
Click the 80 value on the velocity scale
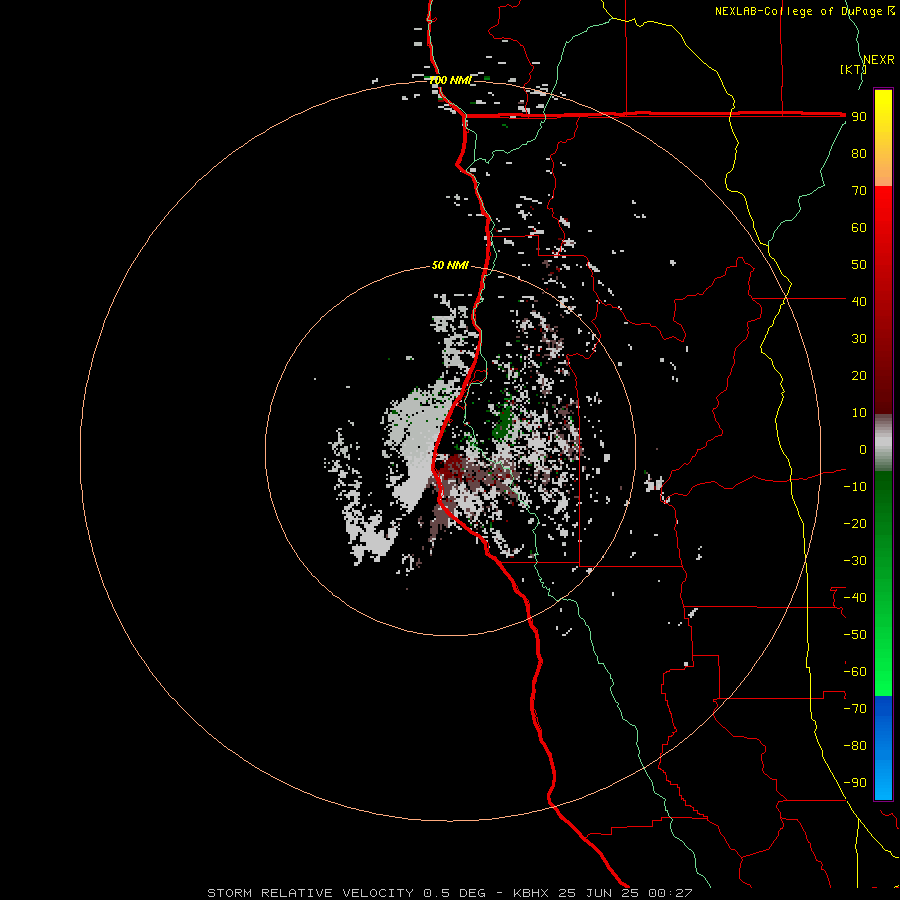[x=859, y=154]
